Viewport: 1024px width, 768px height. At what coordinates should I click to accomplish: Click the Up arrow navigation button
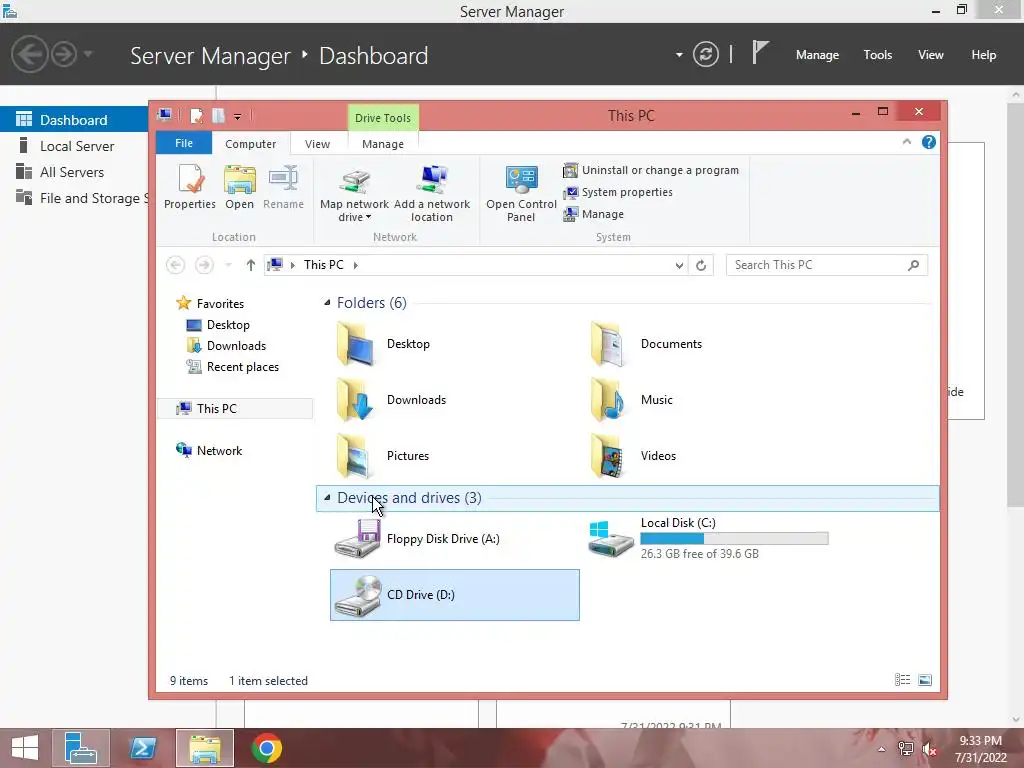click(x=250, y=265)
